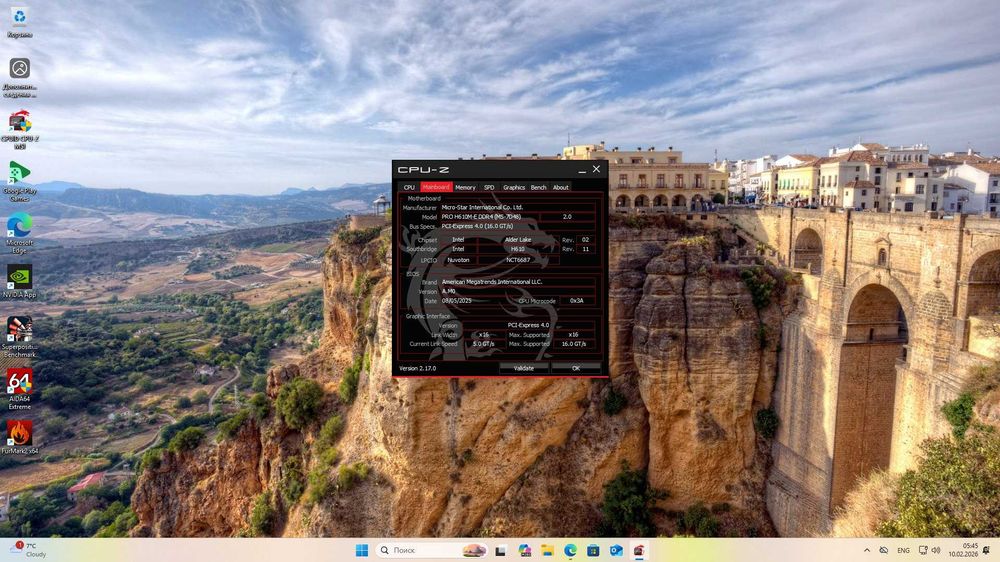Open File Explorer from the taskbar
The width and height of the screenshot is (1000, 562).
[547, 550]
